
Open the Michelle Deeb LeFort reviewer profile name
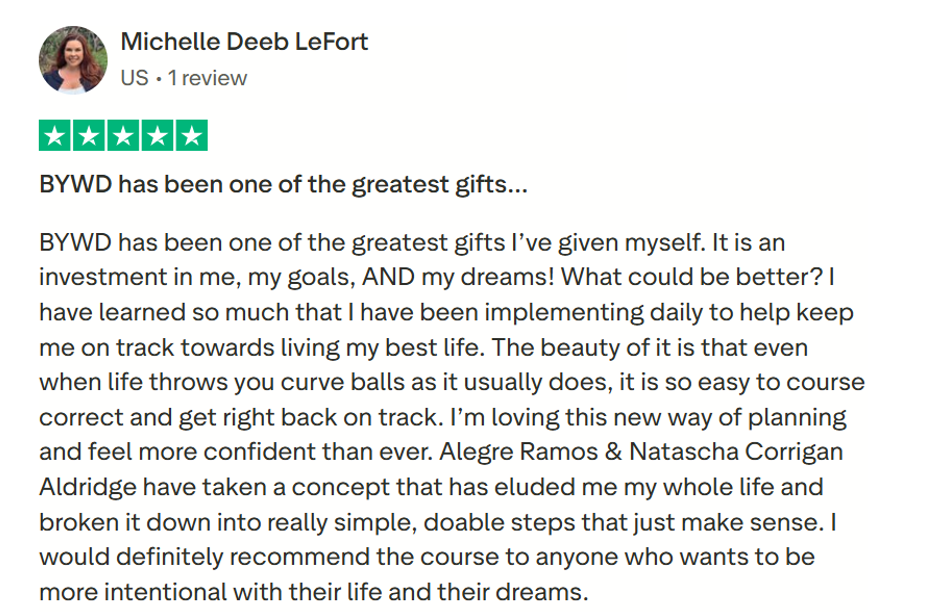click(x=244, y=42)
